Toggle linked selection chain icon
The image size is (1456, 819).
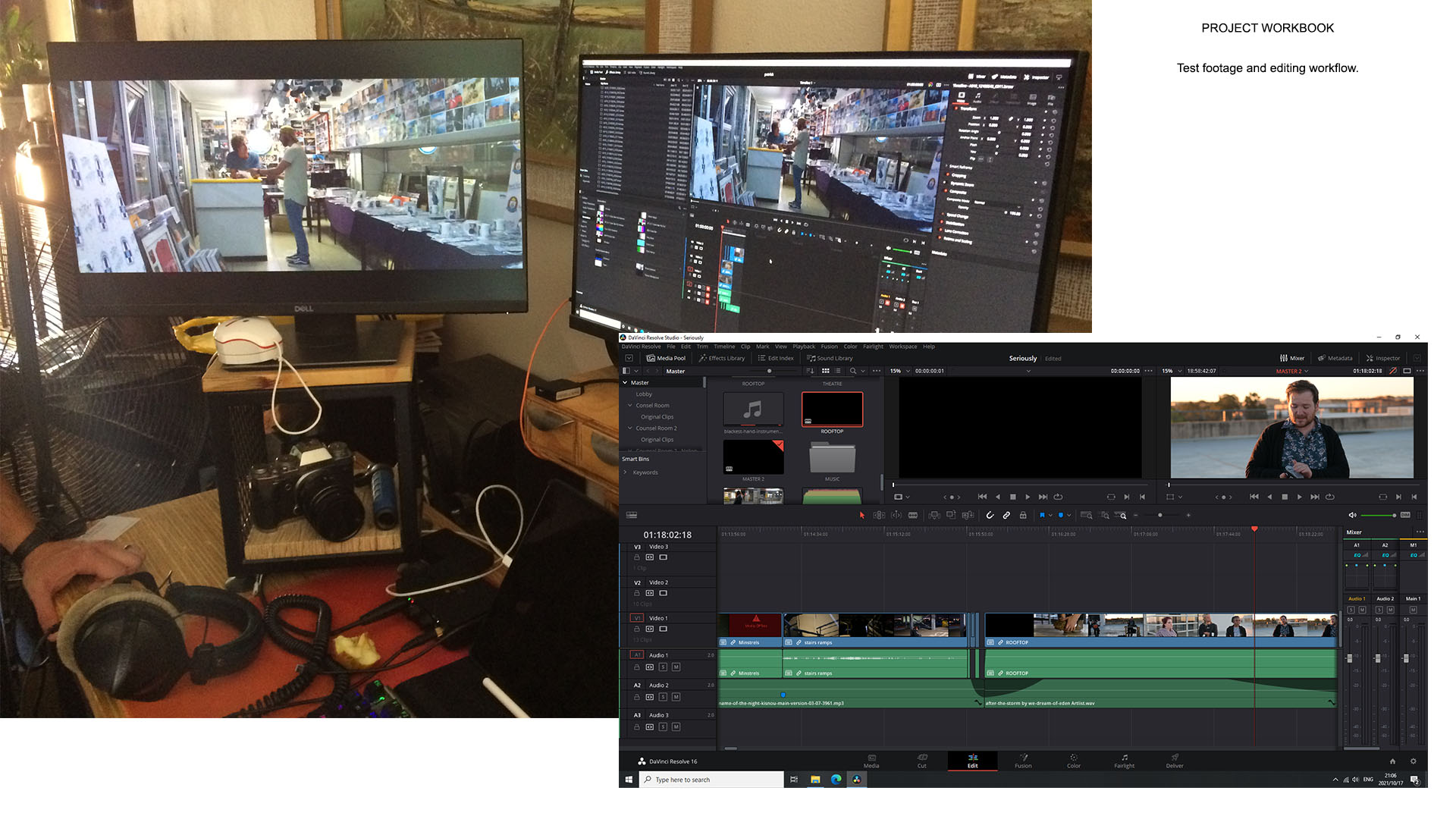pos(1006,516)
